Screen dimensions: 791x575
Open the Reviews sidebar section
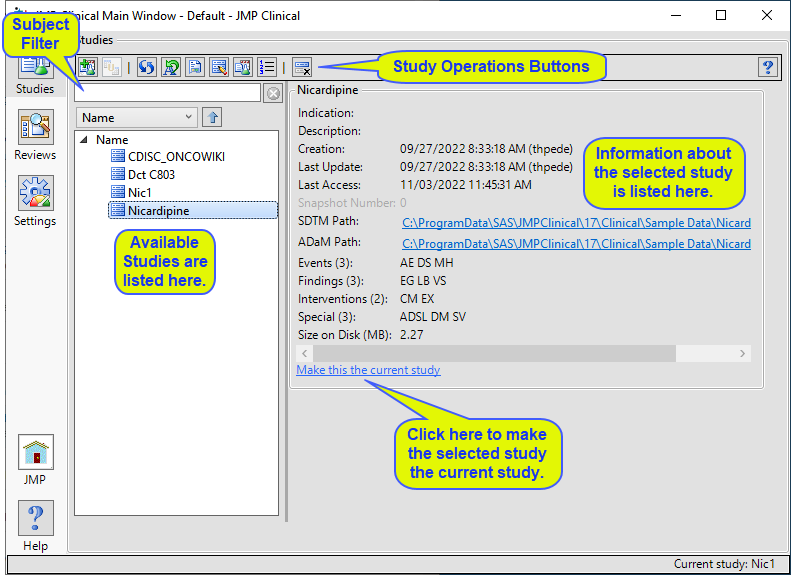[x=35, y=135]
